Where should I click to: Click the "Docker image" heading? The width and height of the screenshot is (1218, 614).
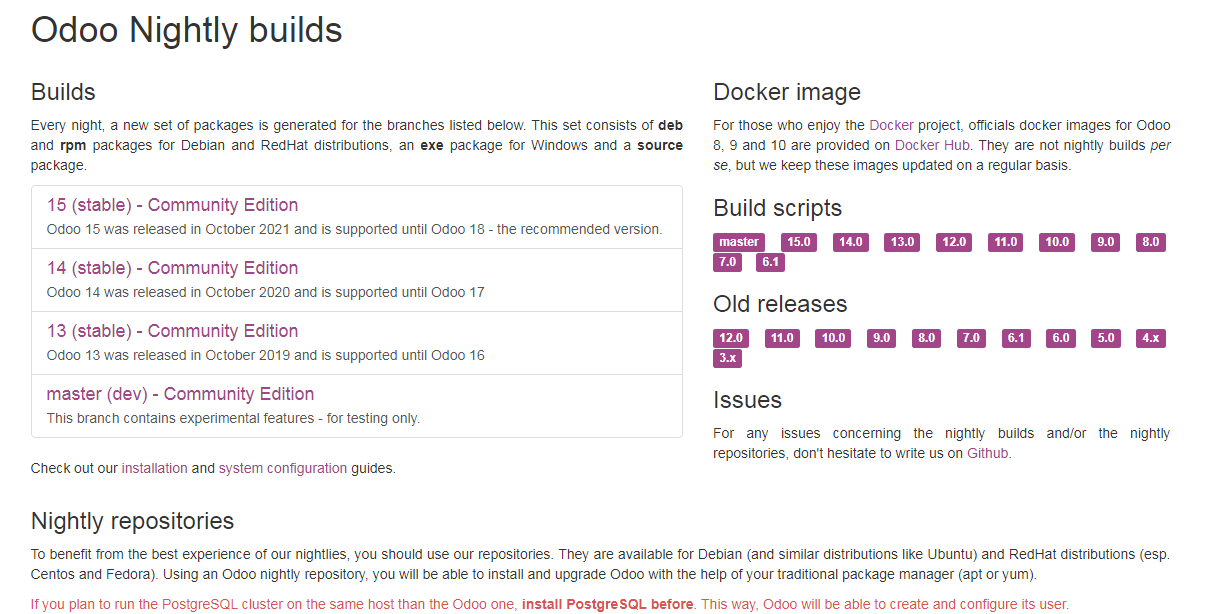point(787,93)
